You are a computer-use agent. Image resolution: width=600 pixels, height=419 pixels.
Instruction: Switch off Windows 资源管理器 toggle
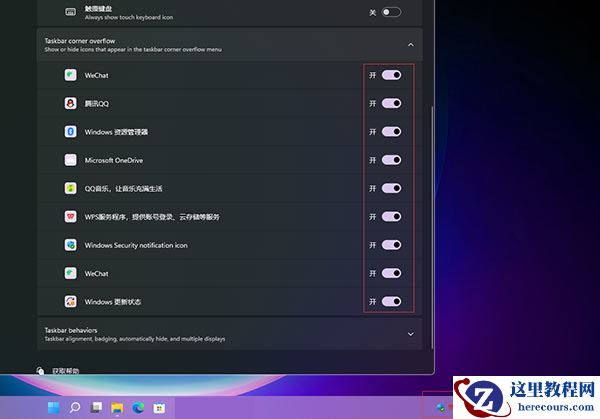pyautogui.click(x=391, y=132)
